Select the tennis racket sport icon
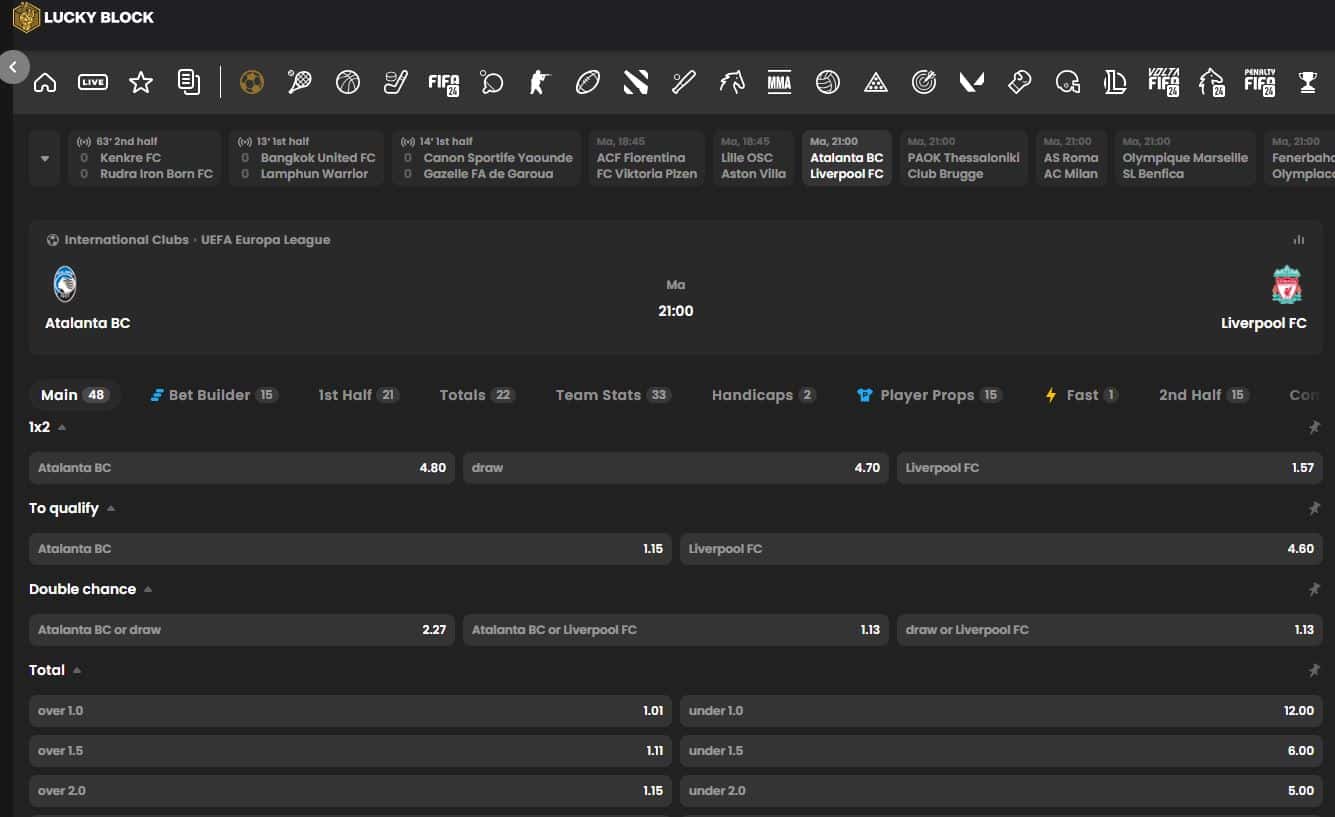The height and width of the screenshot is (817, 1335). [300, 82]
